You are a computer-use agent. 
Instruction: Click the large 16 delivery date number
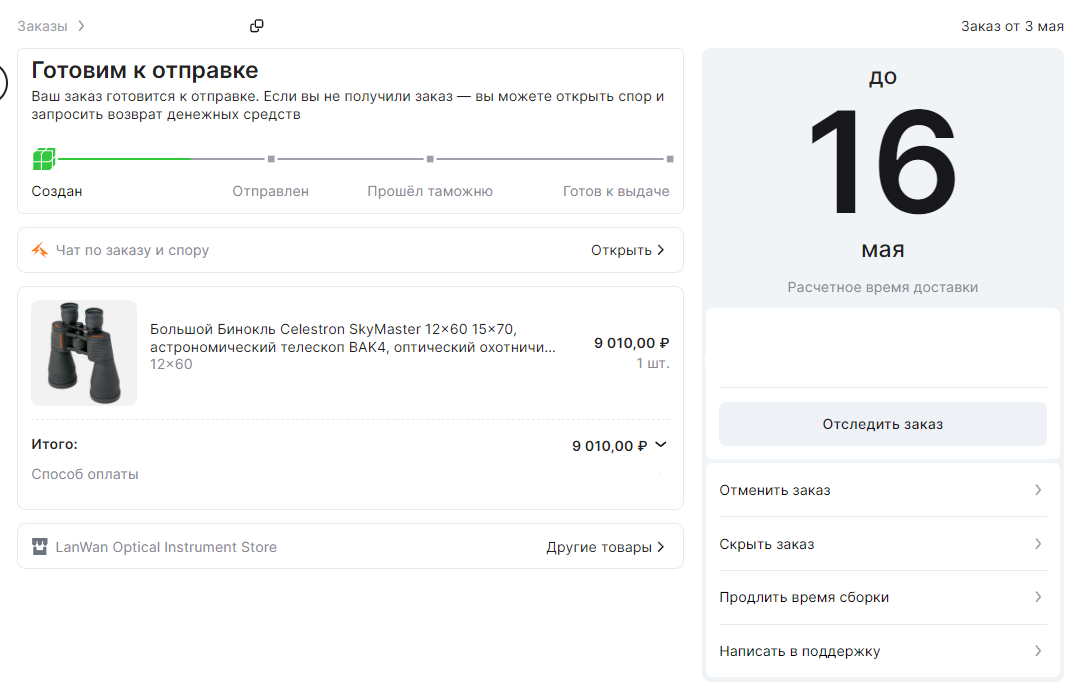pyautogui.click(x=883, y=162)
